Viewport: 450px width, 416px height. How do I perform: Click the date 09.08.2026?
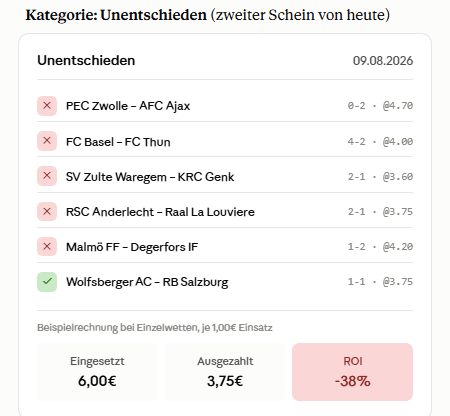[383, 61]
